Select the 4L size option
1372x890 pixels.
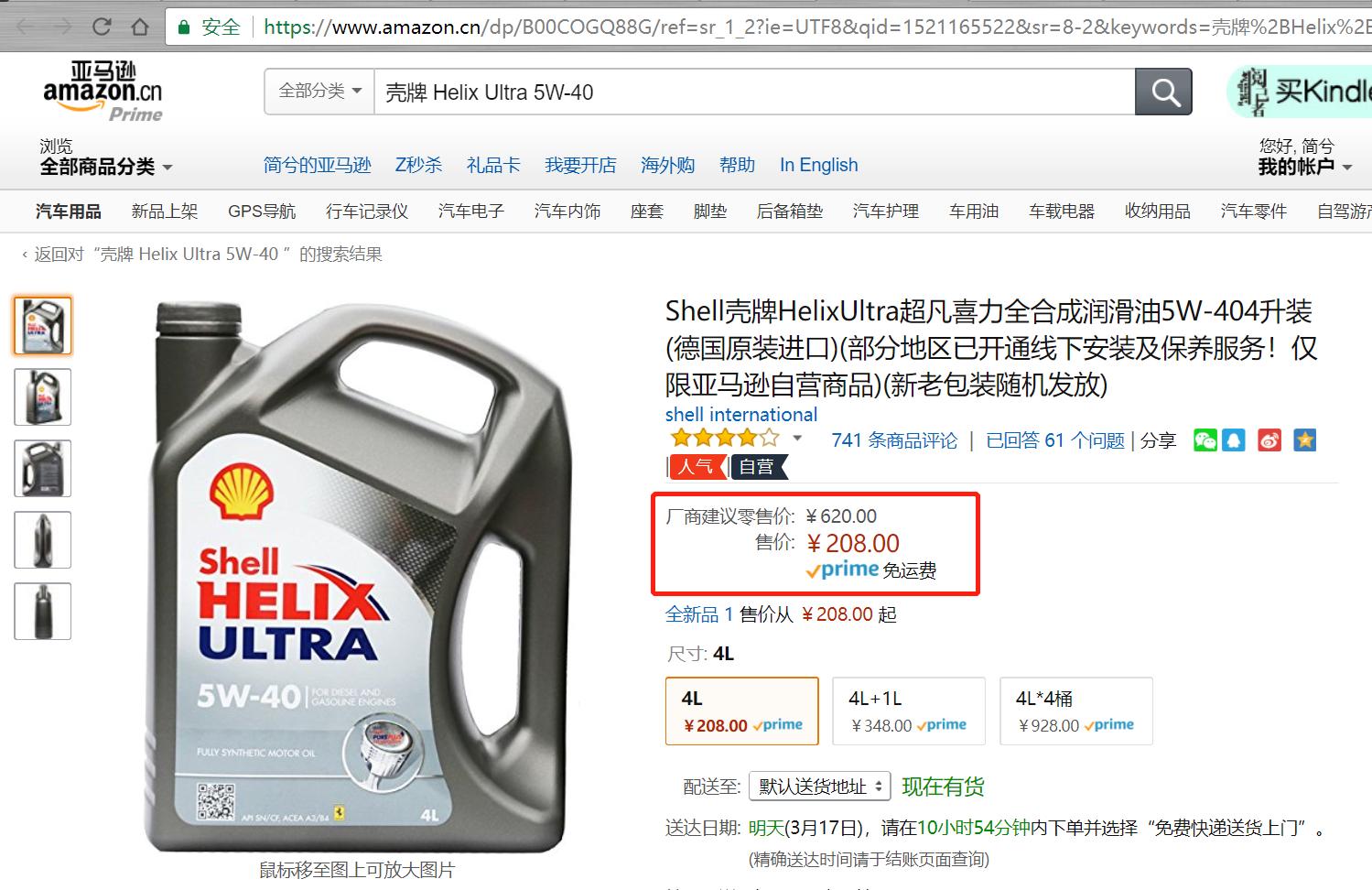tap(742, 711)
